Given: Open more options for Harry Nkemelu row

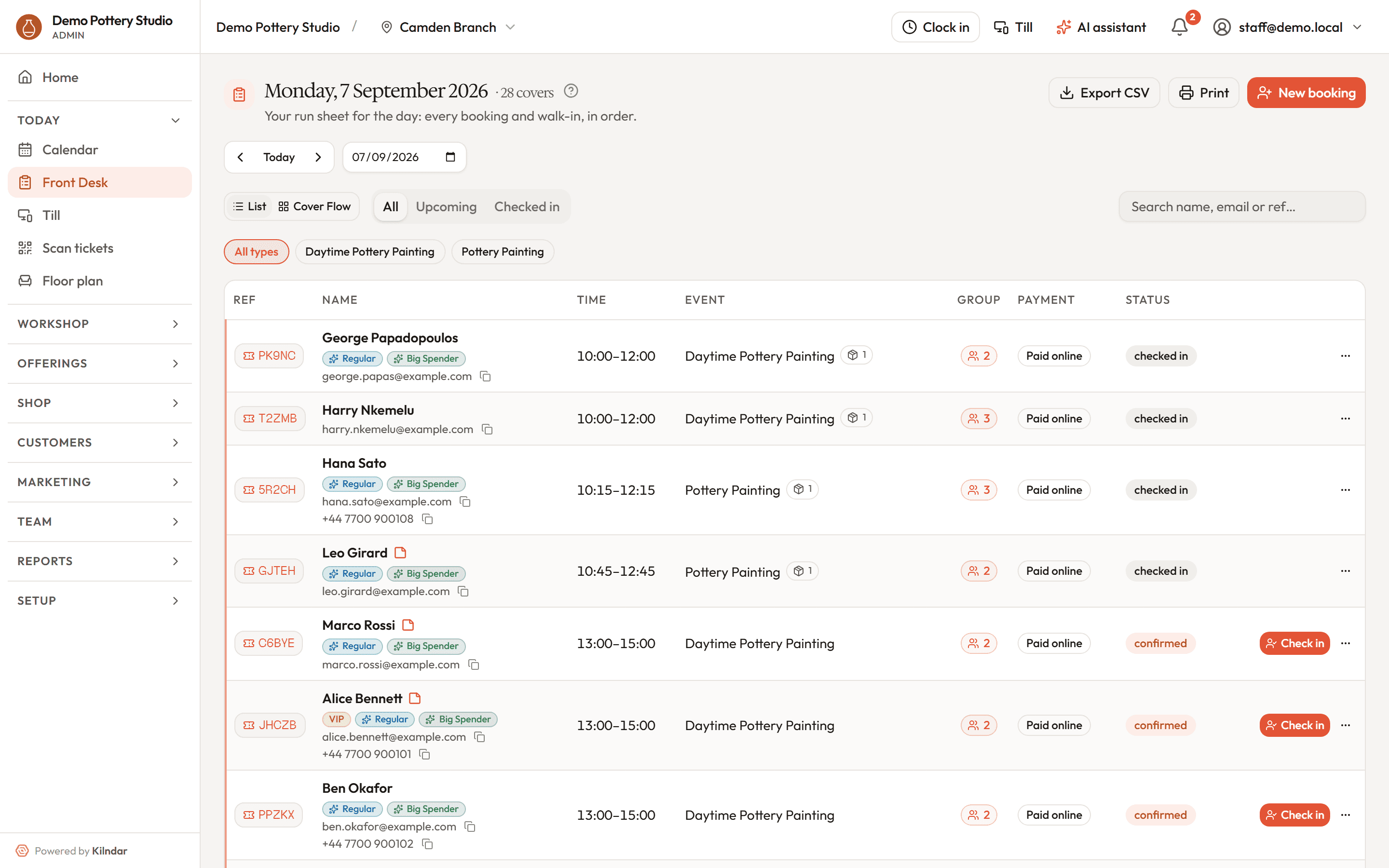Looking at the screenshot, I should (1346, 419).
